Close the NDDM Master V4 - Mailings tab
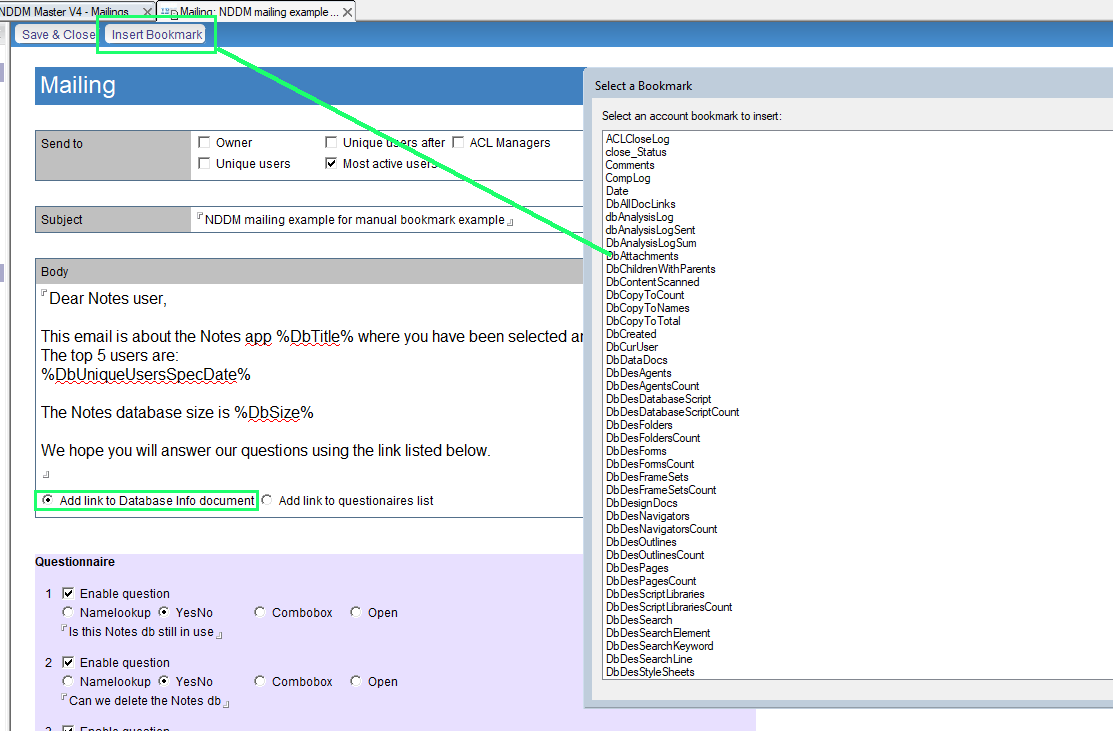 [x=147, y=12]
